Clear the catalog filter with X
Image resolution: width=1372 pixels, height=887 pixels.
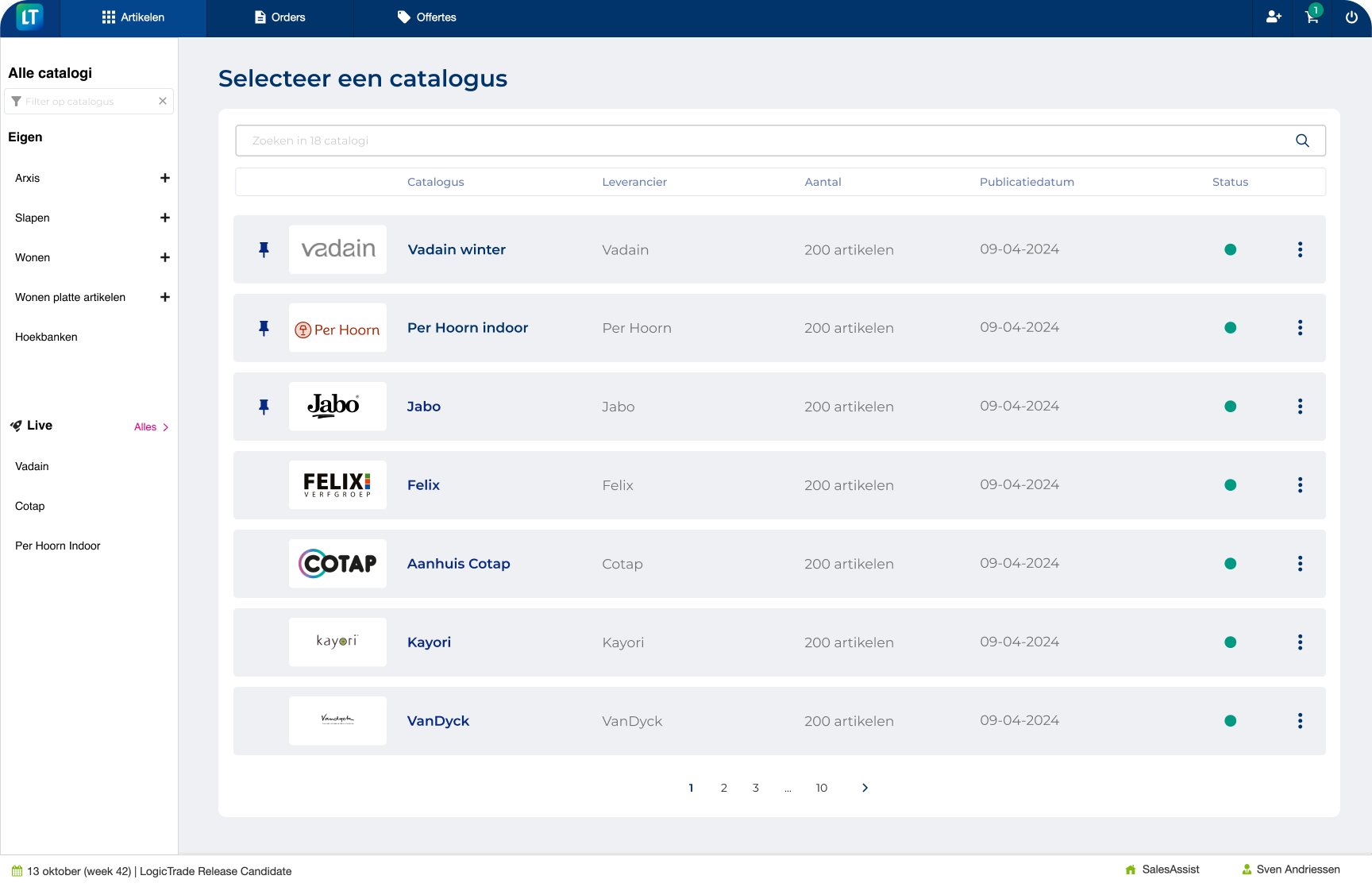[x=163, y=101]
